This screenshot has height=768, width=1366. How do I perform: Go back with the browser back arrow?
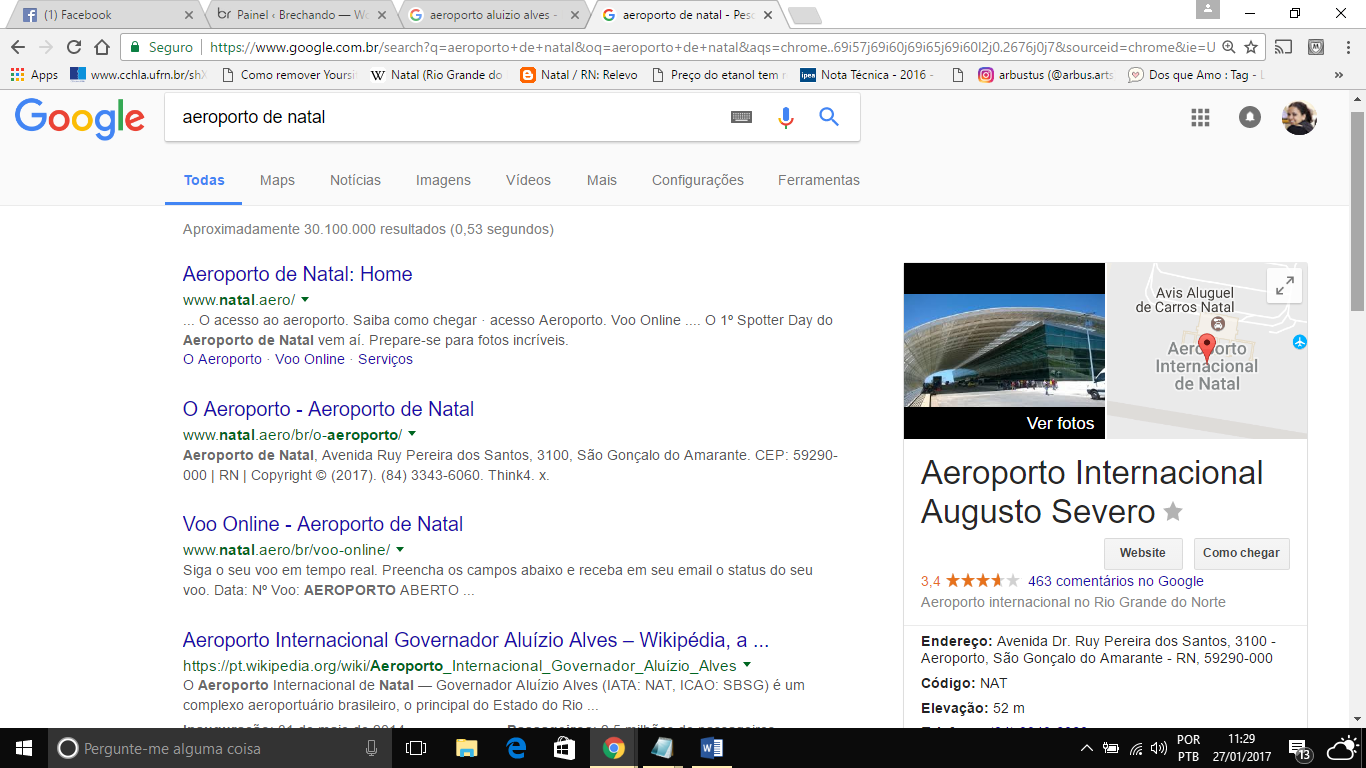pos(17,47)
